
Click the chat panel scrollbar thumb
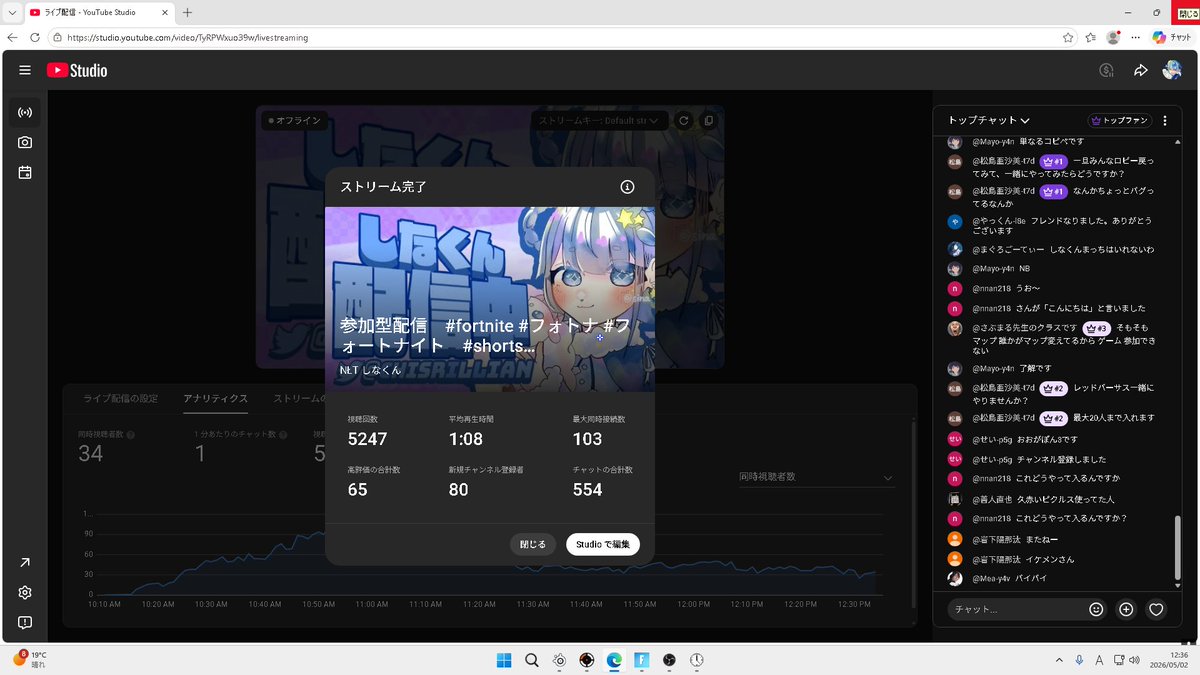point(1176,550)
